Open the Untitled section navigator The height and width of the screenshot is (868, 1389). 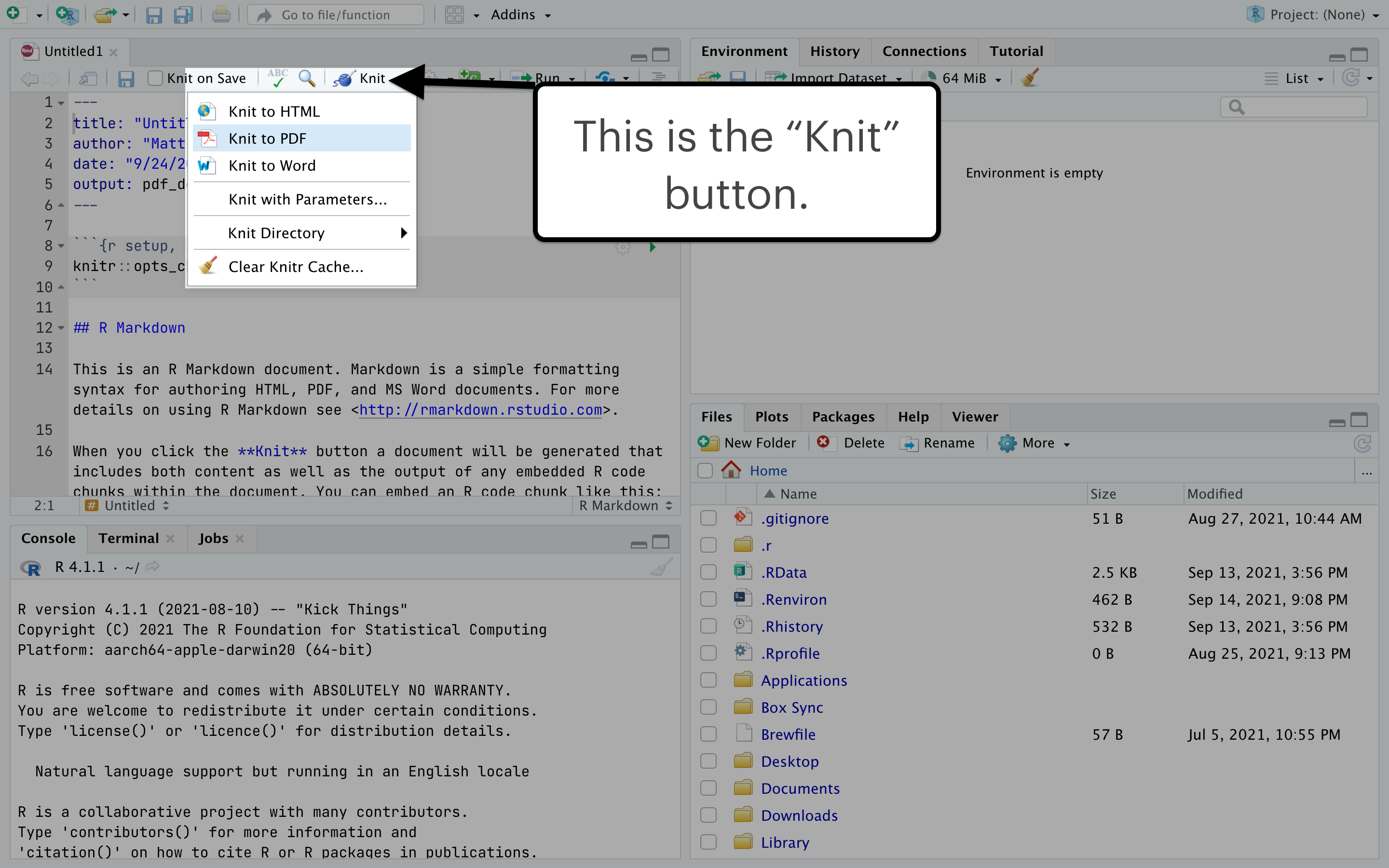[127, 506]
